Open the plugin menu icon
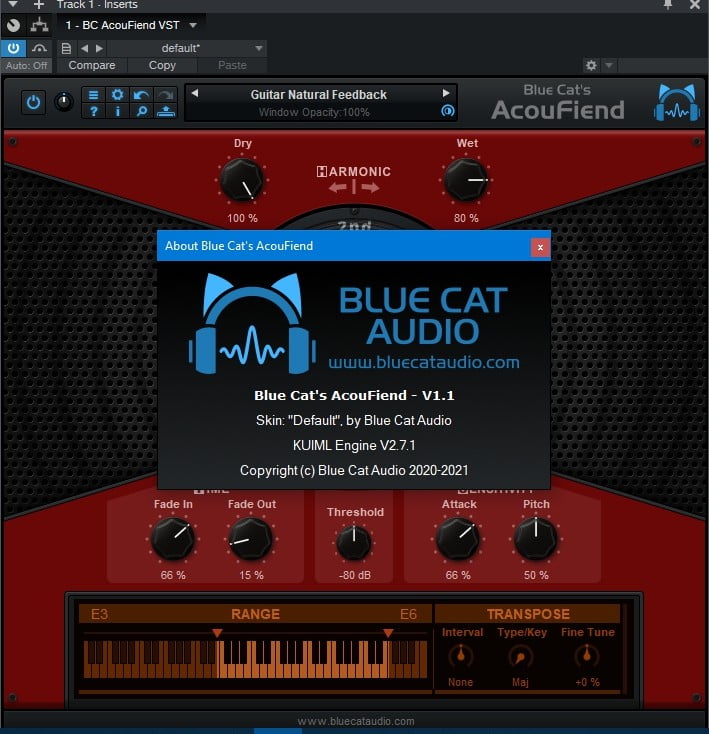The width and height of the screenshot is (709, 734). pos(94,95)
